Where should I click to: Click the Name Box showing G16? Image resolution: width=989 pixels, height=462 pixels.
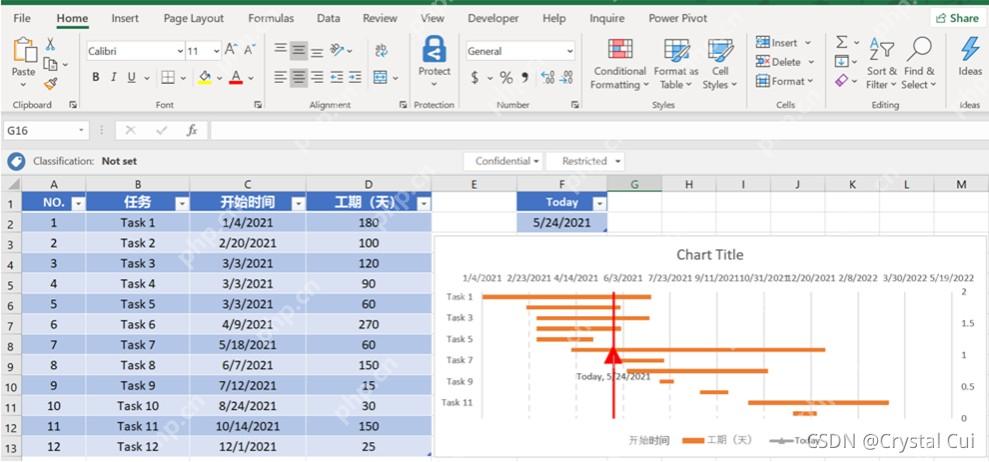click(x=45, y=131)
